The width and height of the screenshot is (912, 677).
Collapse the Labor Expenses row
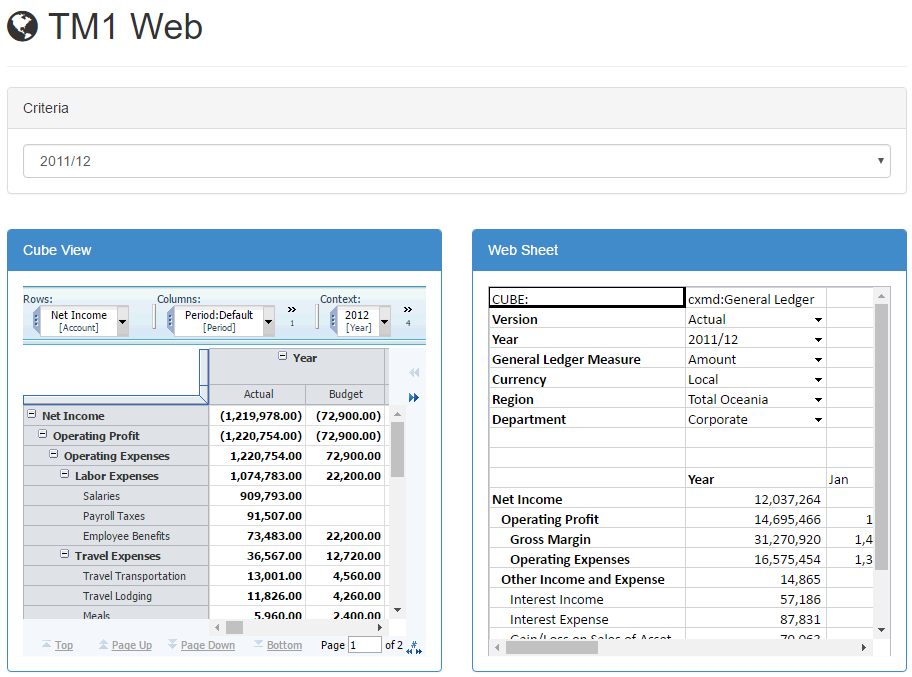65,474
